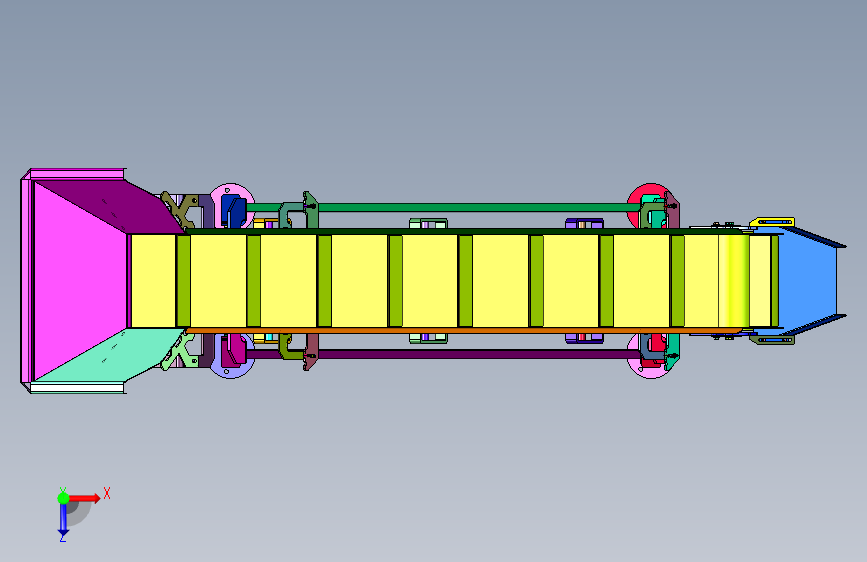
Task: Select the large magenta inlet hopper face
Action: click(x=79, y=281)
